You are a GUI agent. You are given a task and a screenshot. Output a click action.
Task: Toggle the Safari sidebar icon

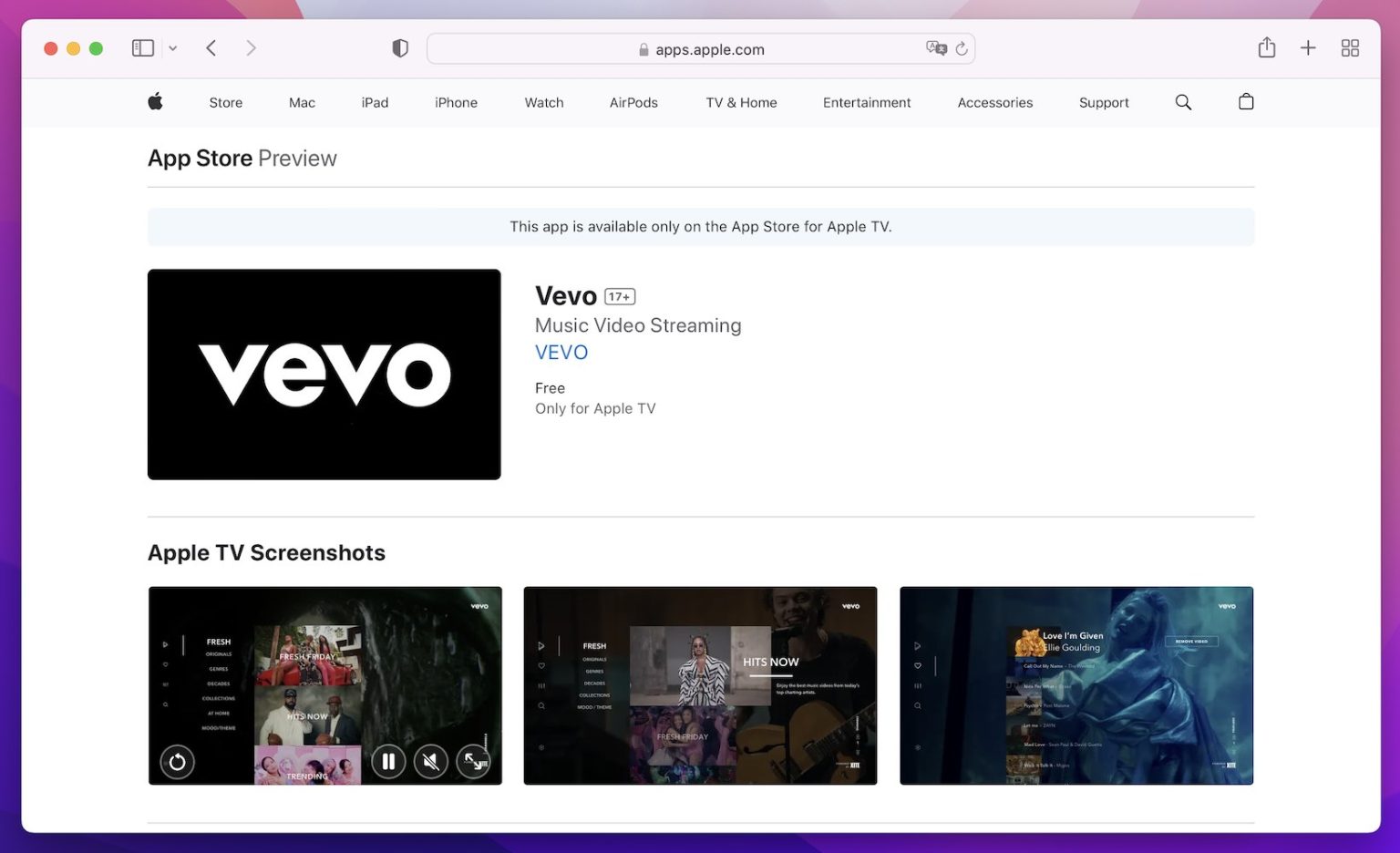pyautogui.click(x=143, y=48)
